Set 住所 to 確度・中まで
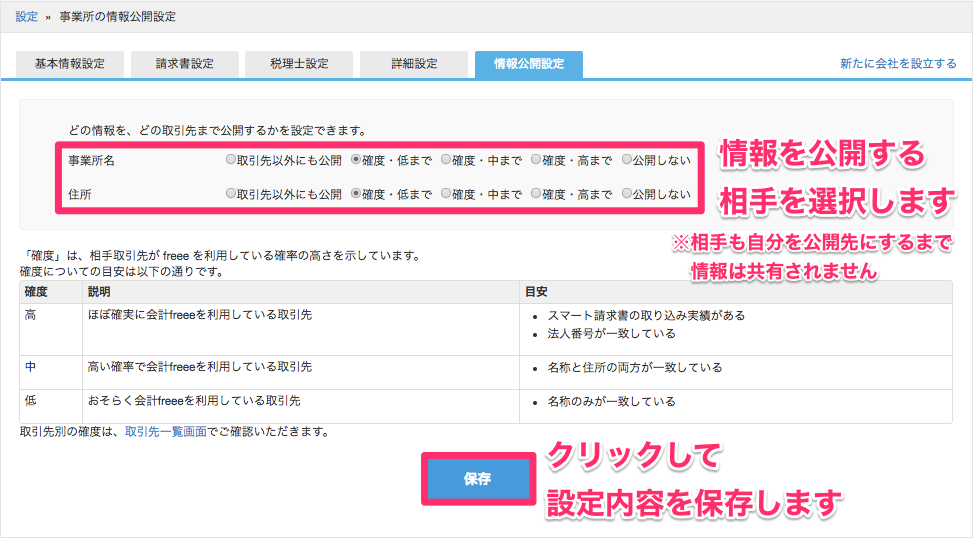 [x=446, y=194]
